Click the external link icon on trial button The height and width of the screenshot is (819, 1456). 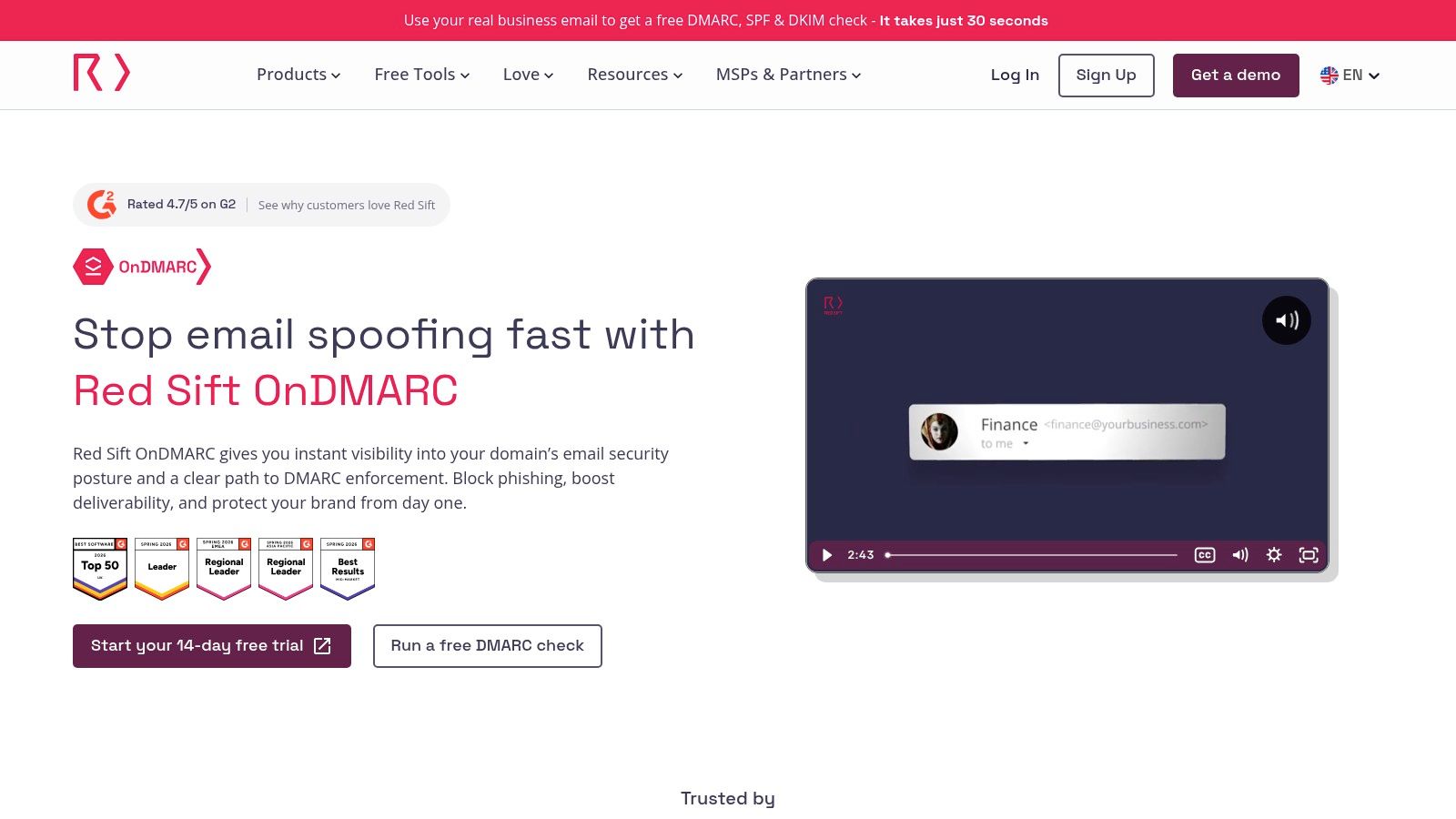[322, 645]
